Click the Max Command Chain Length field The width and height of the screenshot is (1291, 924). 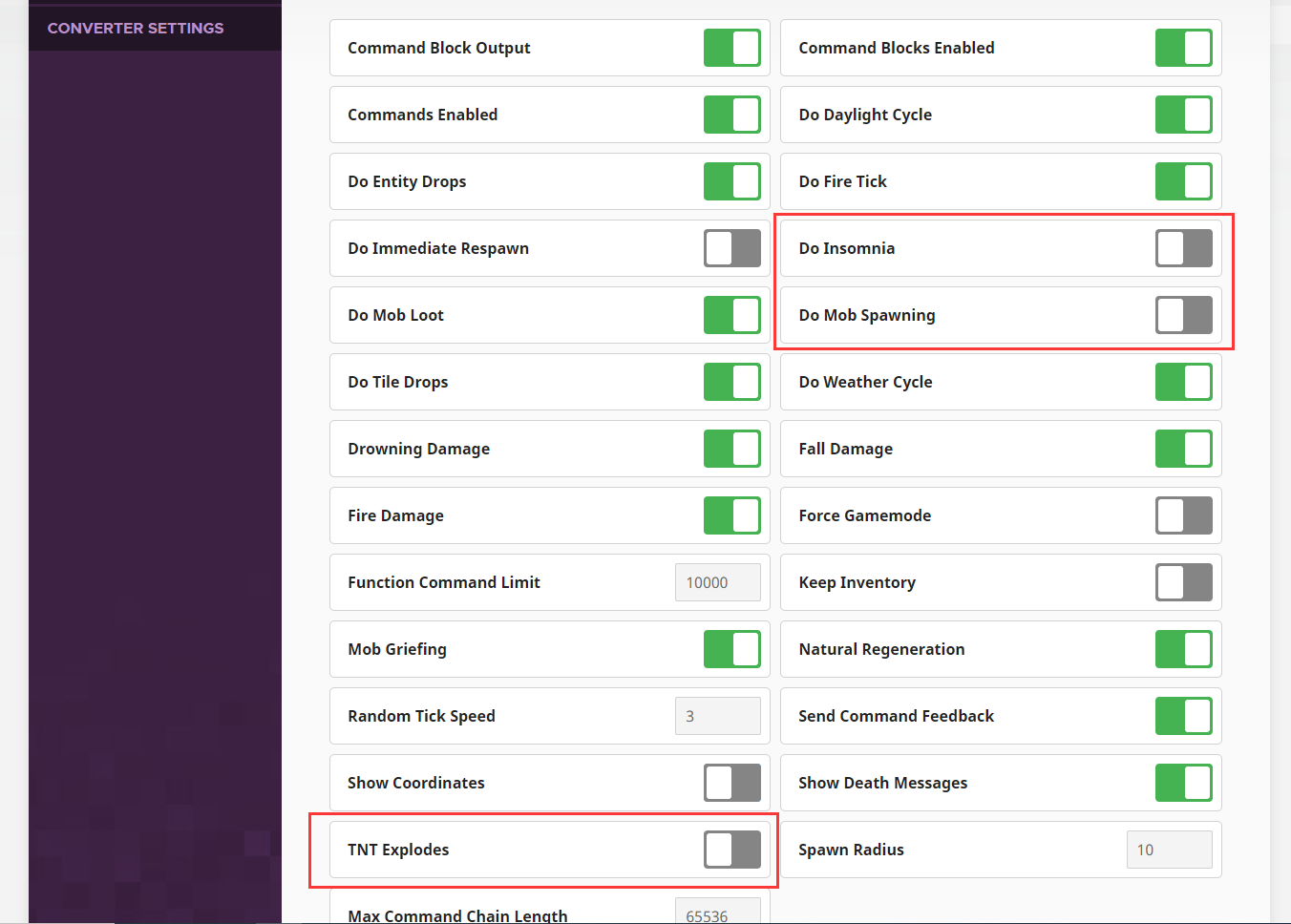718,911
